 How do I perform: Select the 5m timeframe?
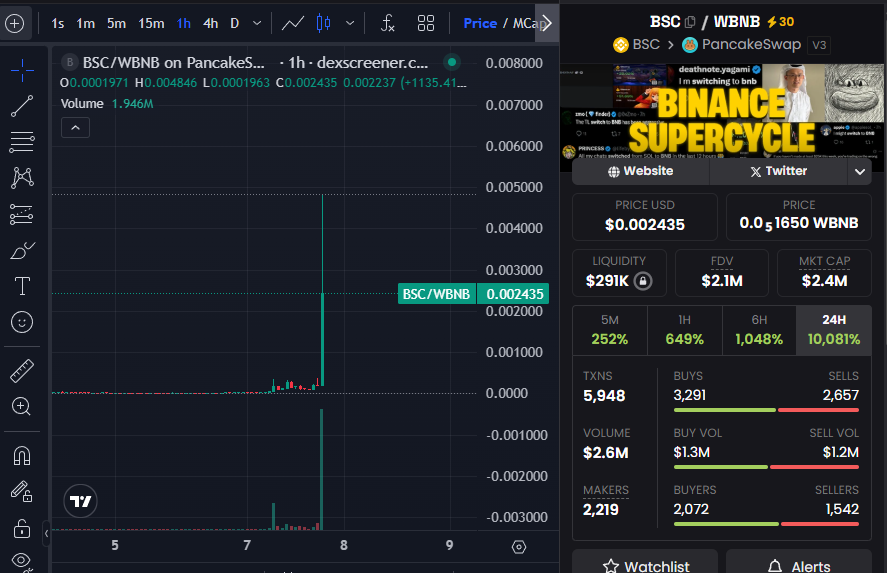click(117, 23)
